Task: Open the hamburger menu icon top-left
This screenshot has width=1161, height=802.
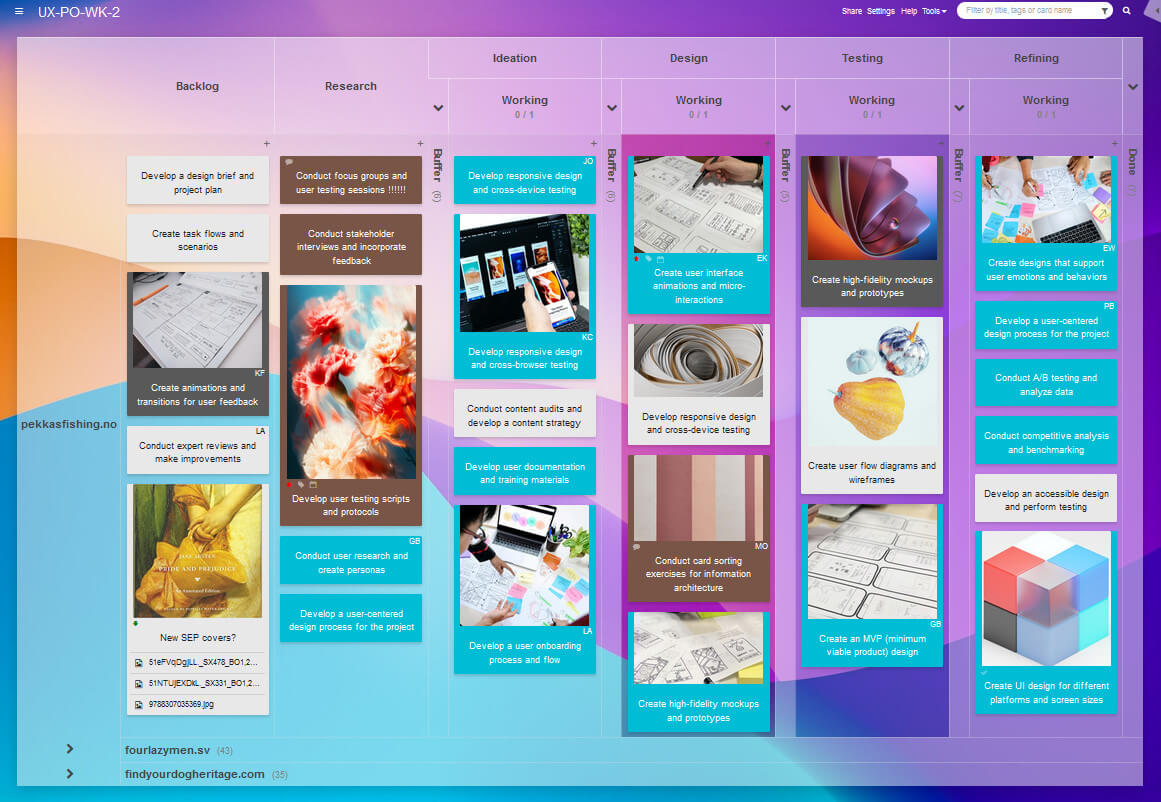Action: 17,11
